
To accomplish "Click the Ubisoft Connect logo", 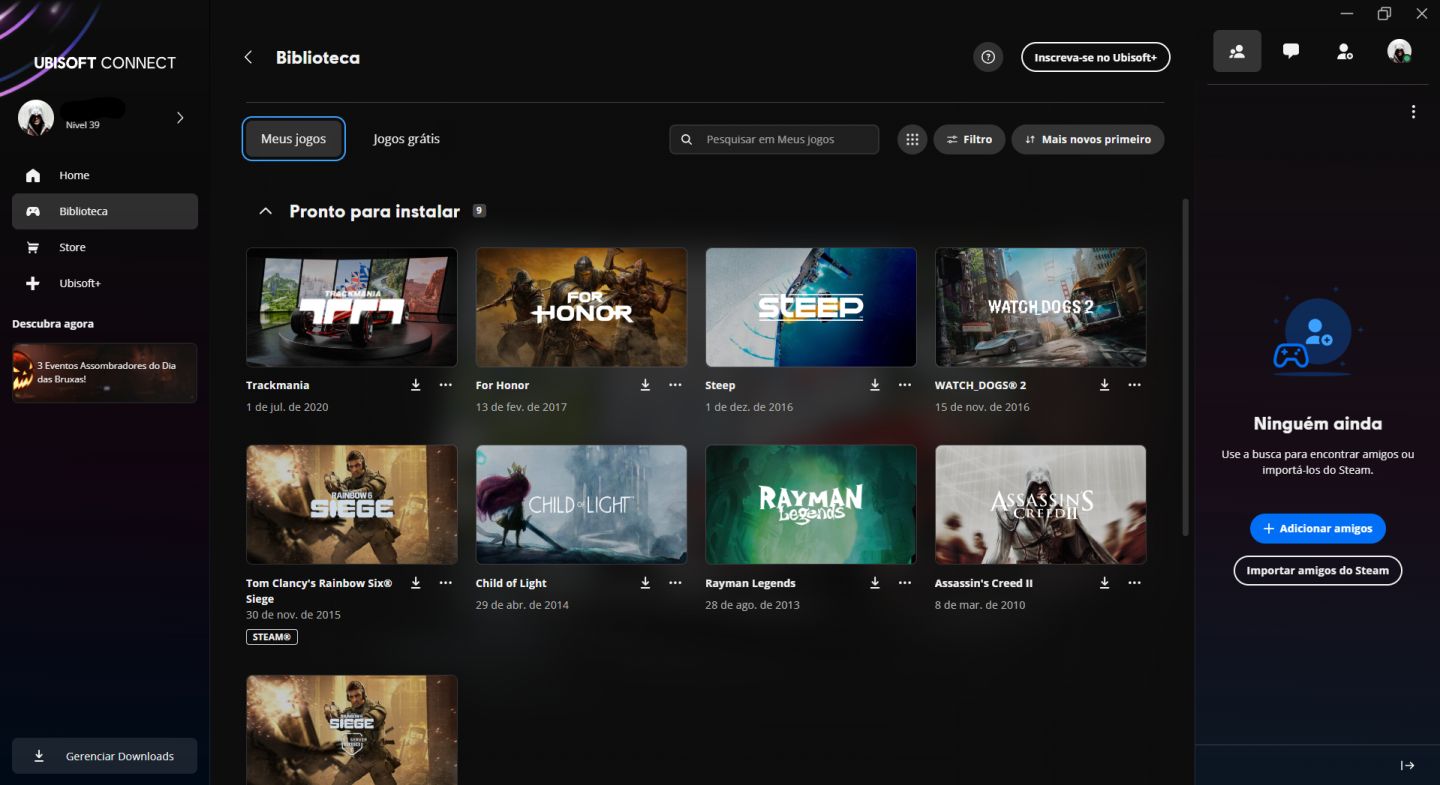I will 105,63.
